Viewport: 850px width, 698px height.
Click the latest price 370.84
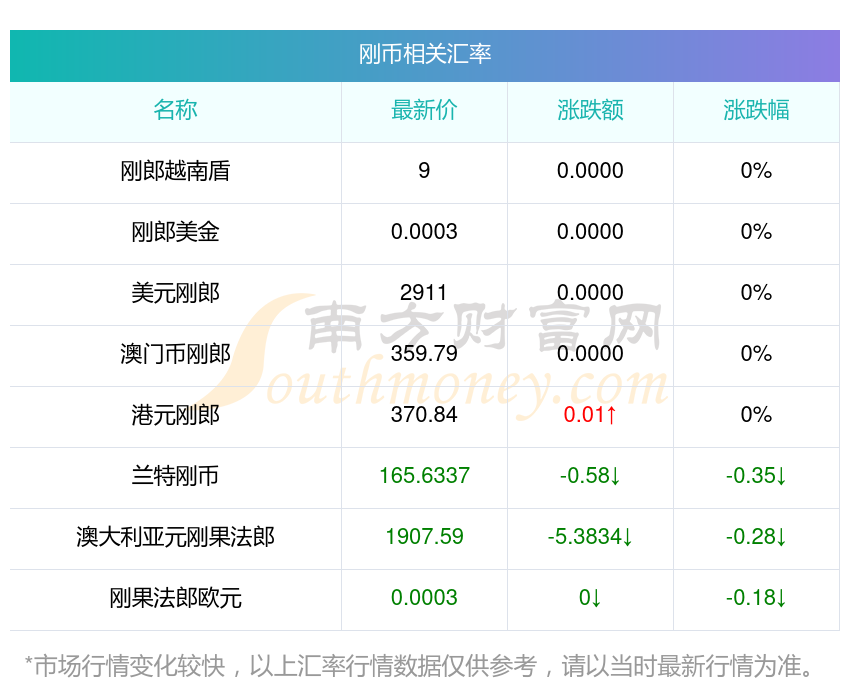424,415
